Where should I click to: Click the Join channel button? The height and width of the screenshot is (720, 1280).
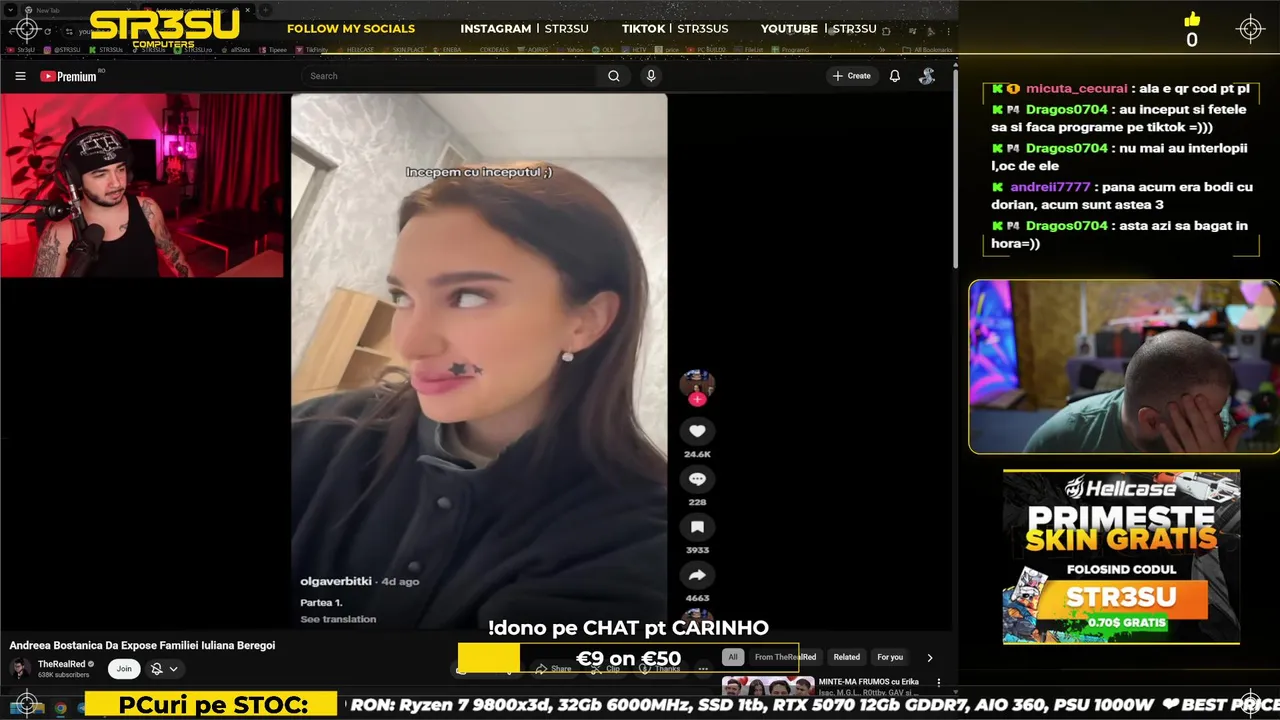[124, 669]
